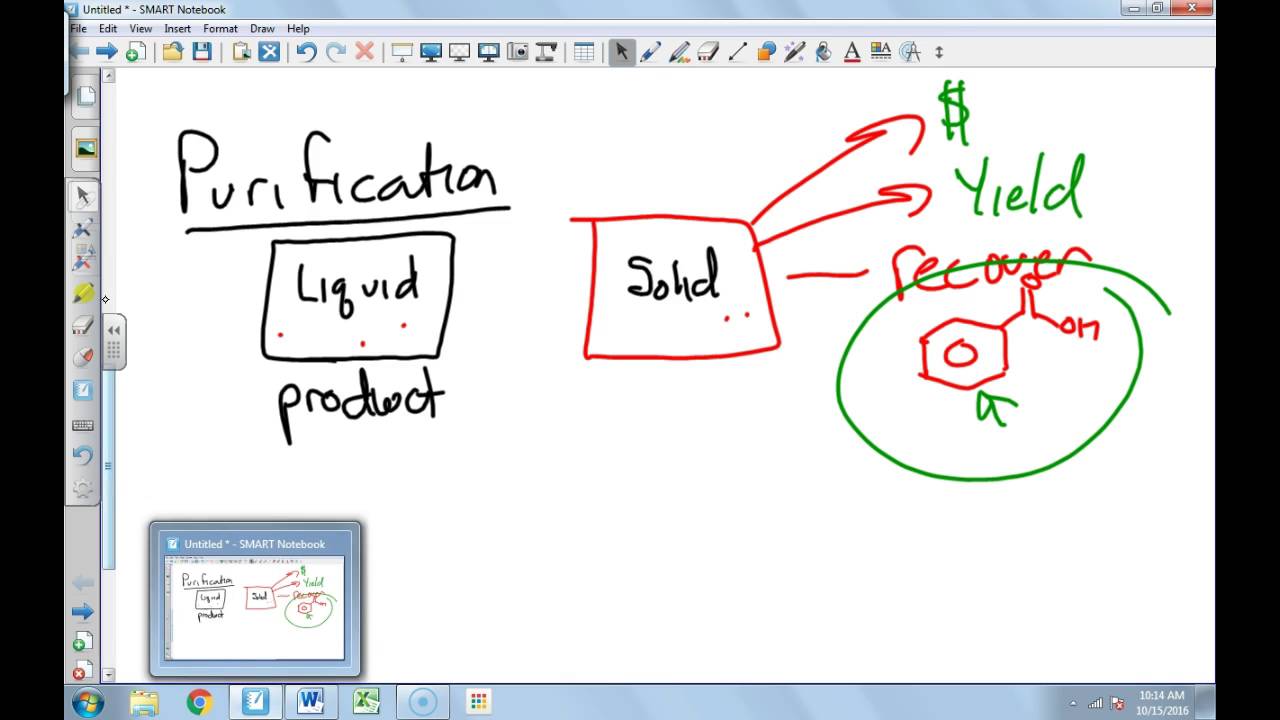Image resolution: width=1280 pixels, height=720 pixels.
Task: Pick the yellow highlighter in floating tools
Action: coord(83,294)
